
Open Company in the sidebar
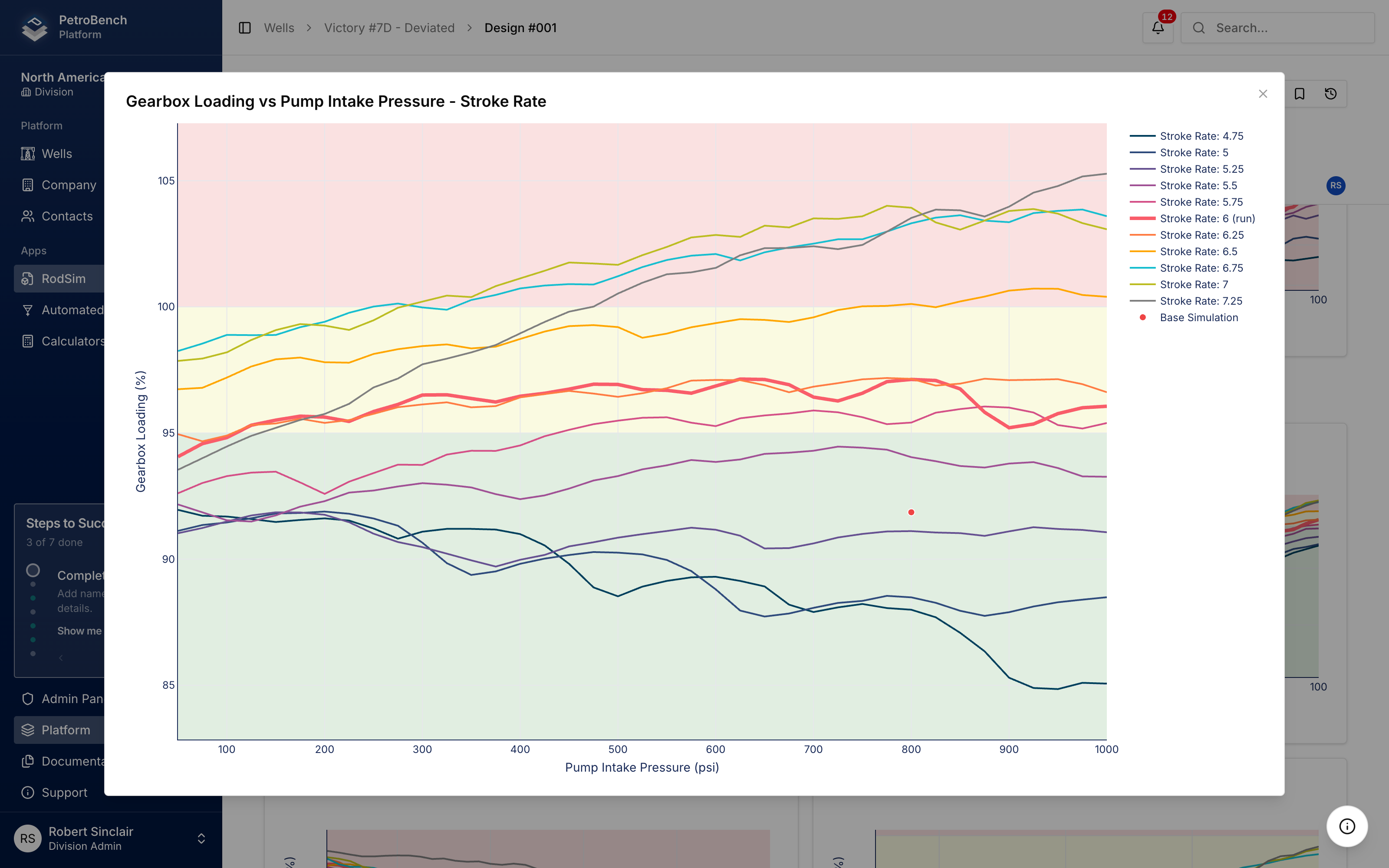59,185
